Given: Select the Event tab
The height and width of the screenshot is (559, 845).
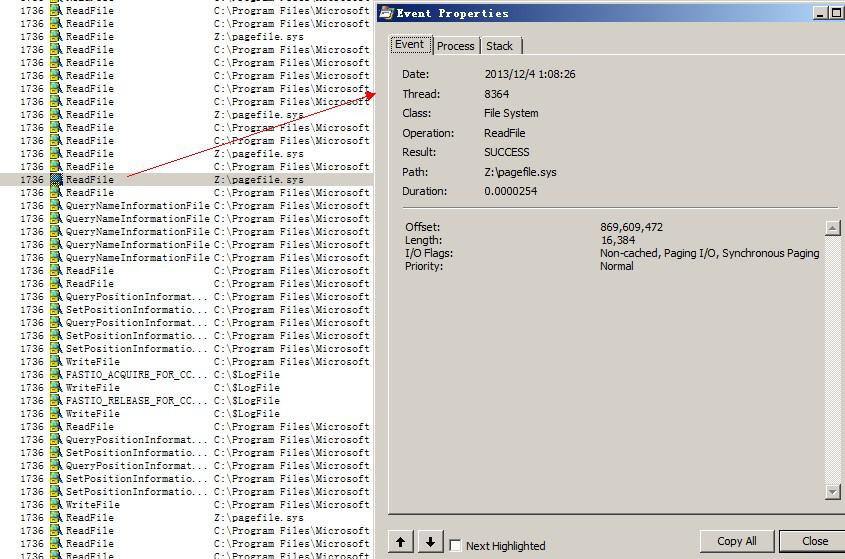Looking at the screenshot, I should tap(410, 44).
